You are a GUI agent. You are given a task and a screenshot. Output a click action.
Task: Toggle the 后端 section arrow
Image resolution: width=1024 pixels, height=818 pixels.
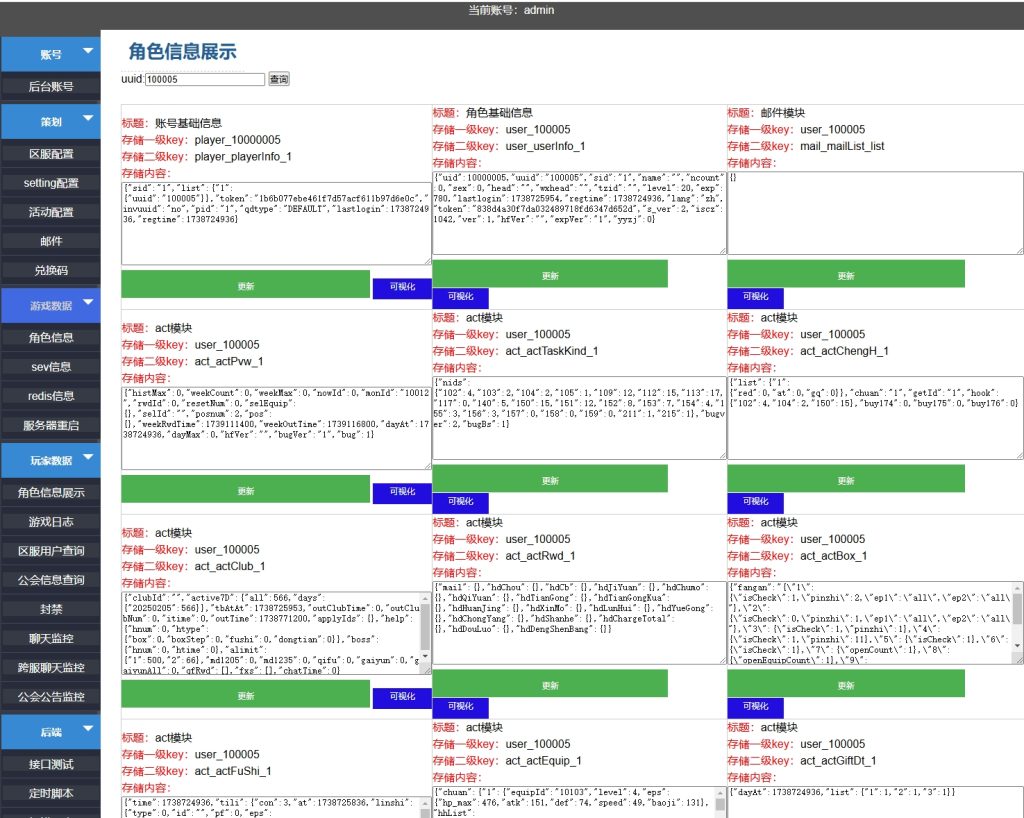[x=88, y=729]
